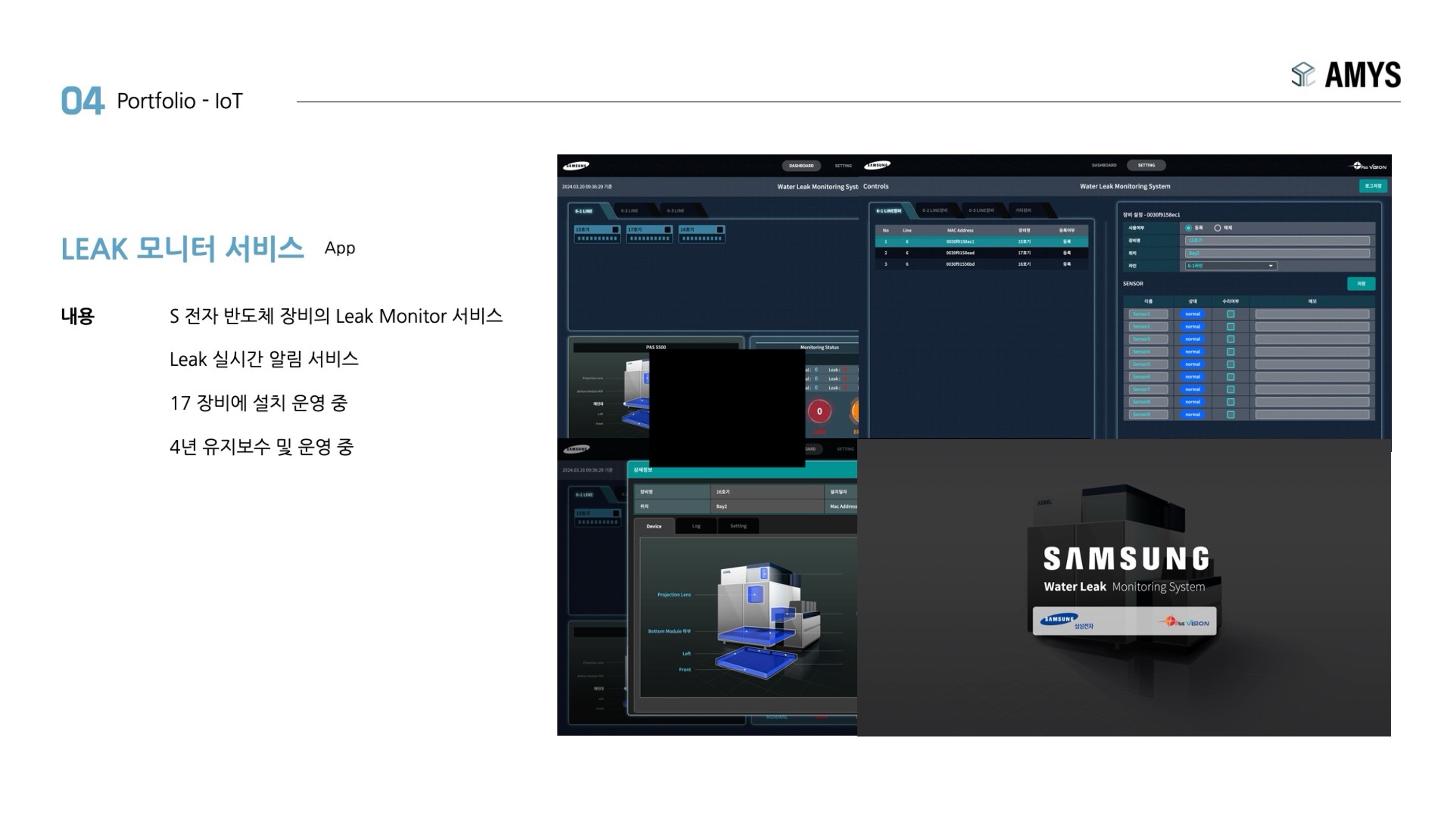Click the Sensor1 memo input field

1312,314
